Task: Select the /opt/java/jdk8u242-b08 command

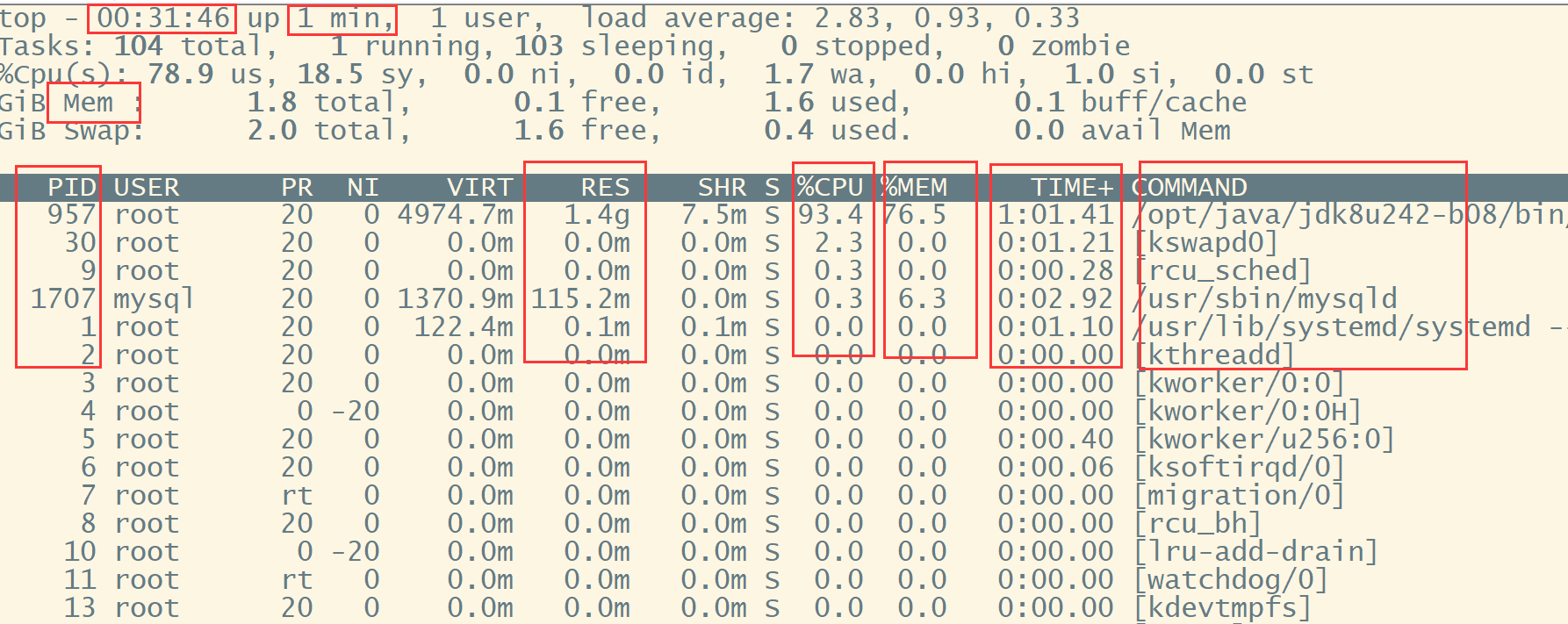Action: point(1350,214)
